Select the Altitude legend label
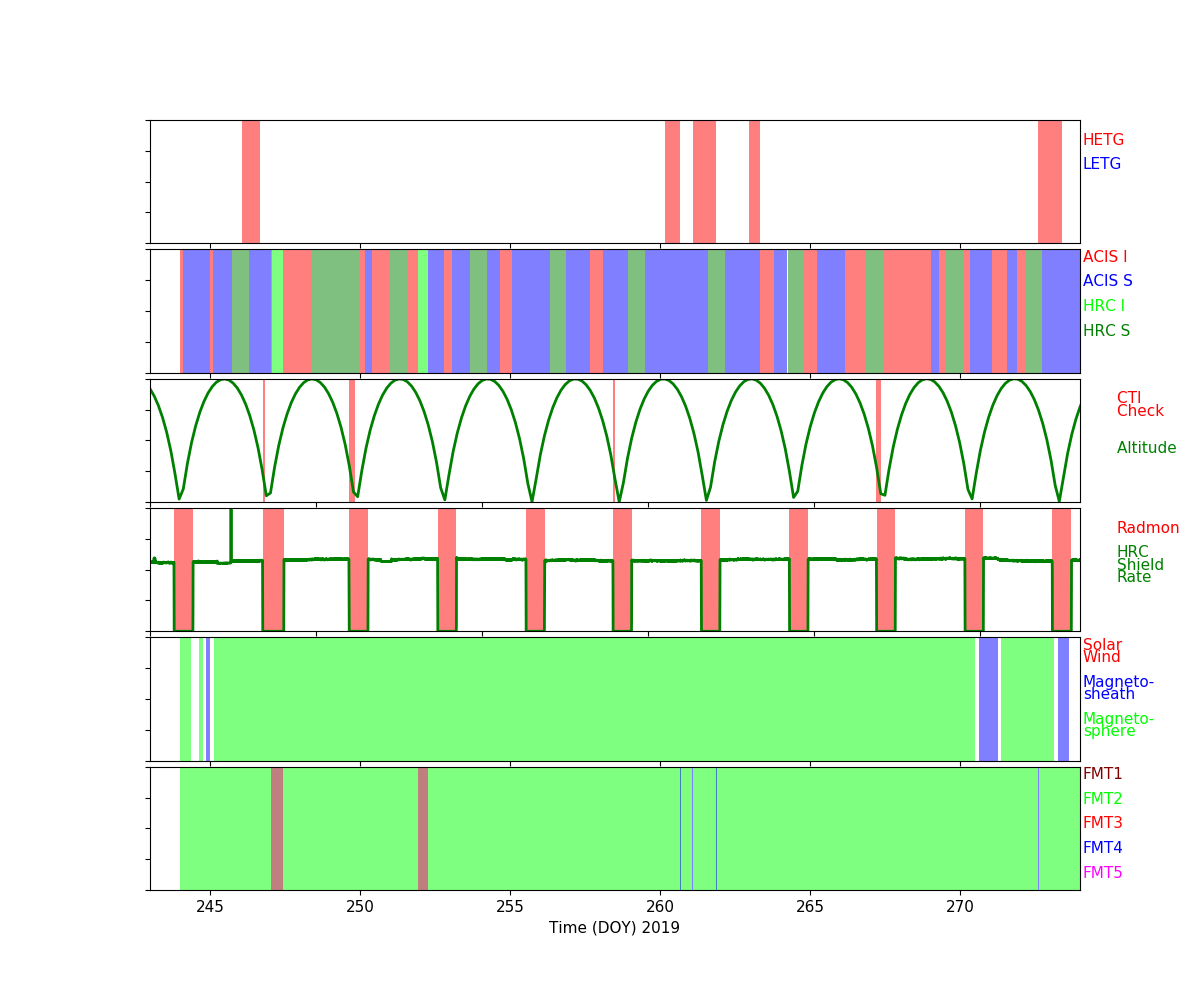This screenshot has height=1000, width=1200. (x=1146, y=448)
